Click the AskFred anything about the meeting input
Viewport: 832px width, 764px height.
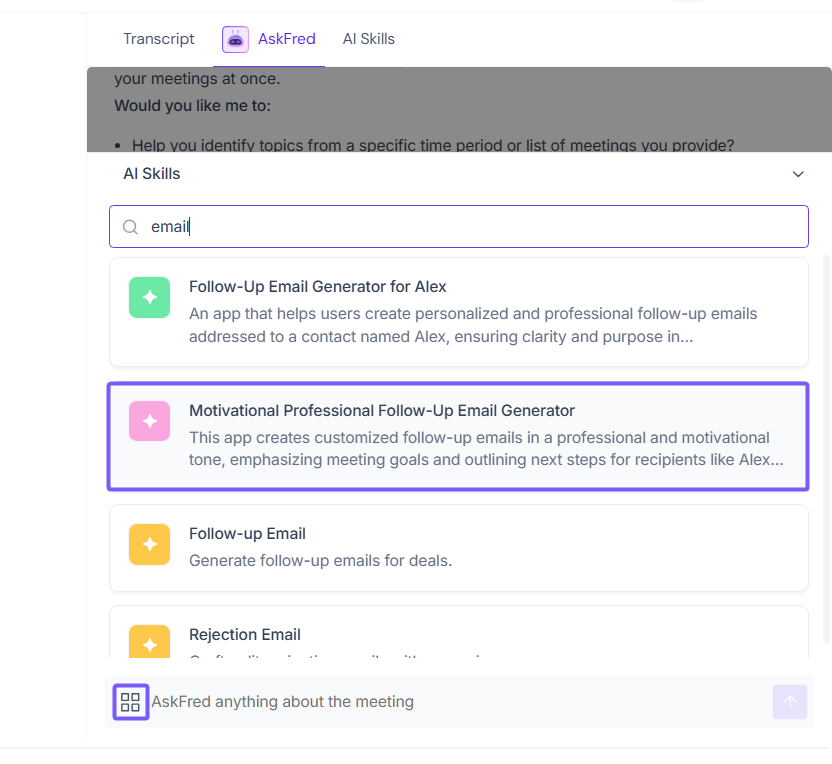[458, 702]
